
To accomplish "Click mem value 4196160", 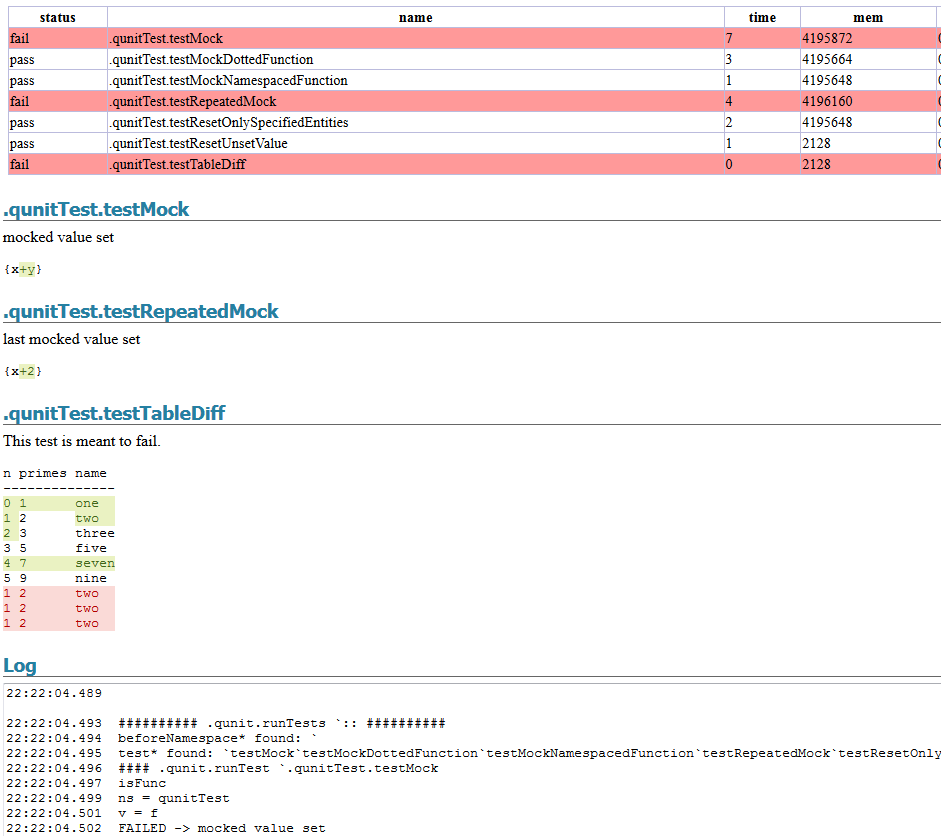I will coord(827,101).
